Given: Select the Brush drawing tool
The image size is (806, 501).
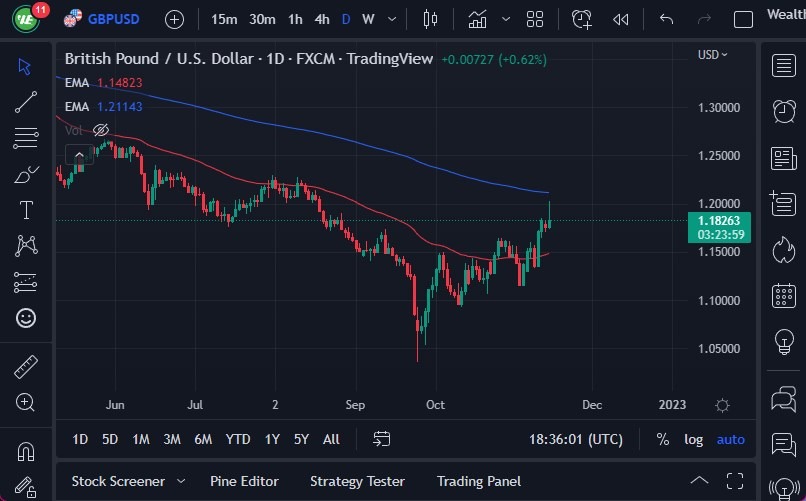Looking at the screenshot, I should [x=26, y=174].
